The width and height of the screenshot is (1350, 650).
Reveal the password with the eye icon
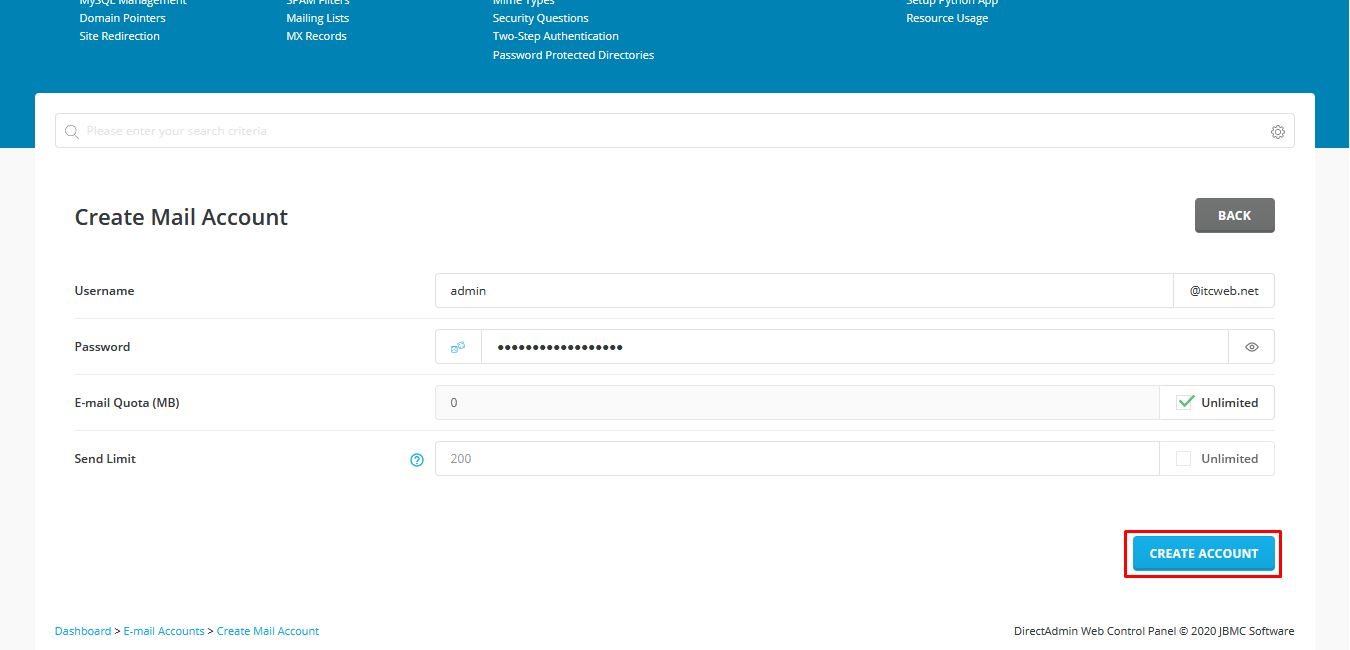1251,346
